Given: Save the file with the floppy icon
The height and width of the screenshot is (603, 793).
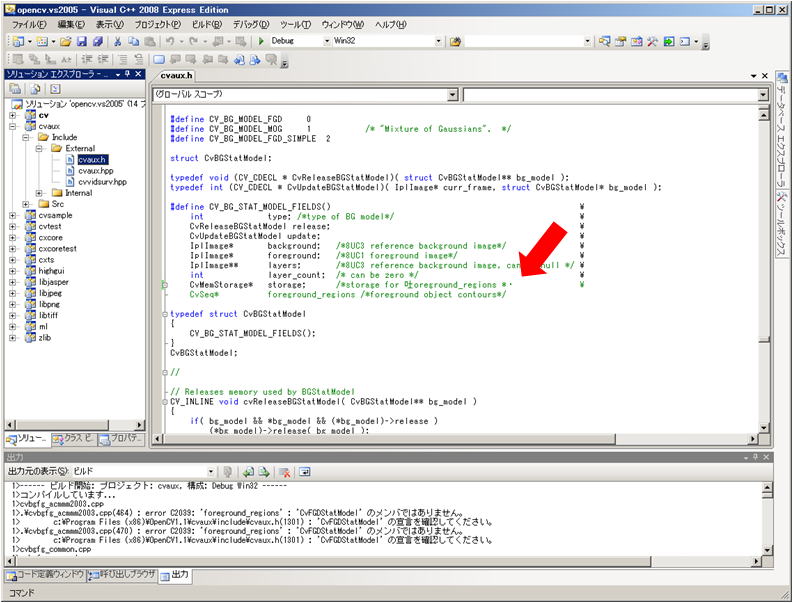Looking at the screenshot, I should 81,41.
